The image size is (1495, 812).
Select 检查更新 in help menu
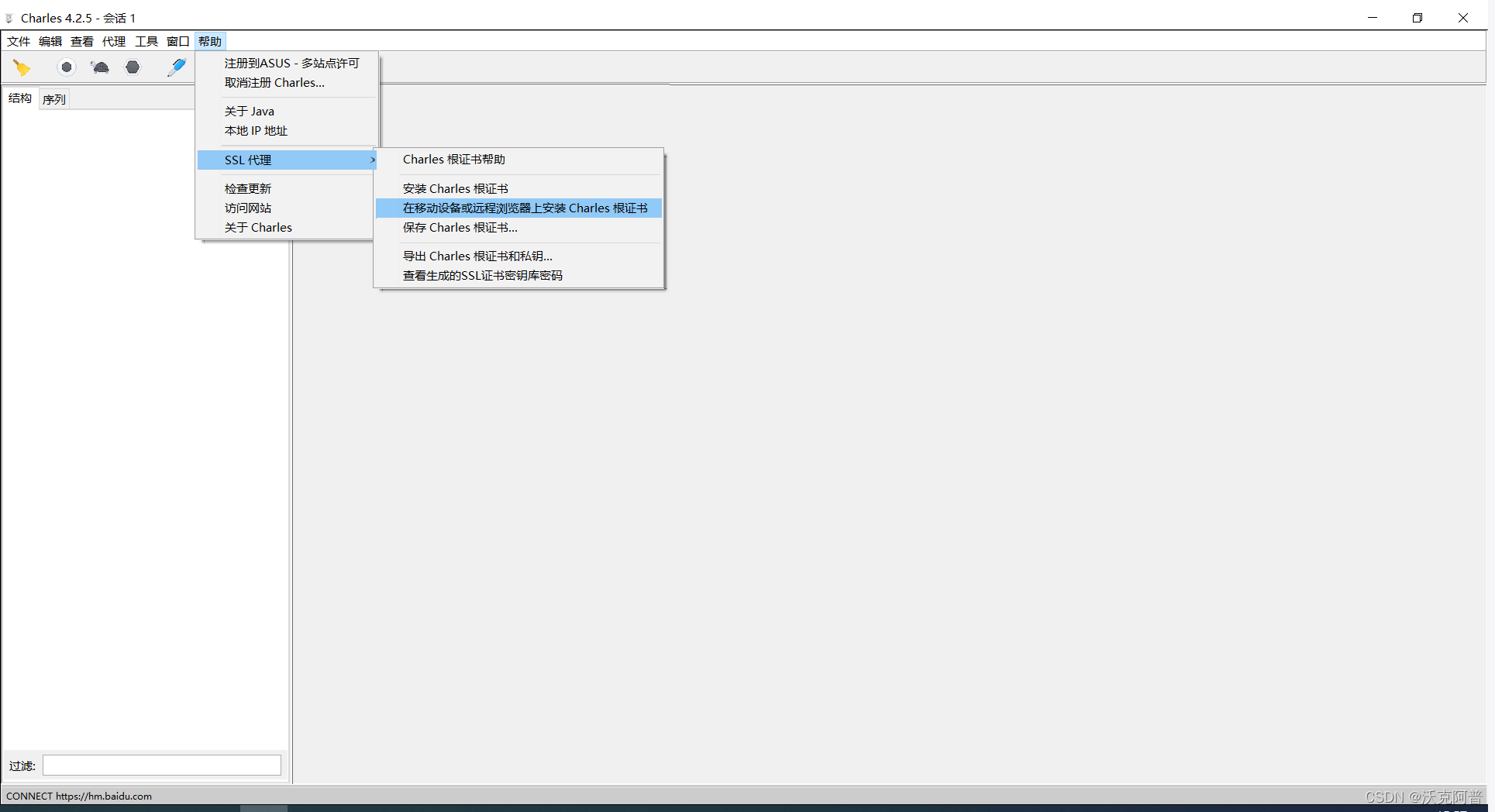[285, 188]
